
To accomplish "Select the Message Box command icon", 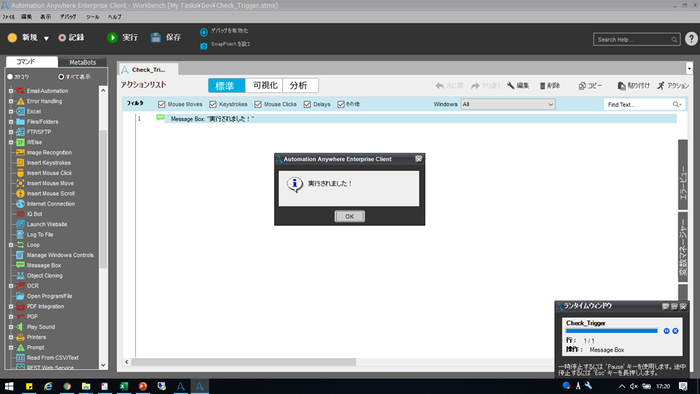I will coord(20,265).
